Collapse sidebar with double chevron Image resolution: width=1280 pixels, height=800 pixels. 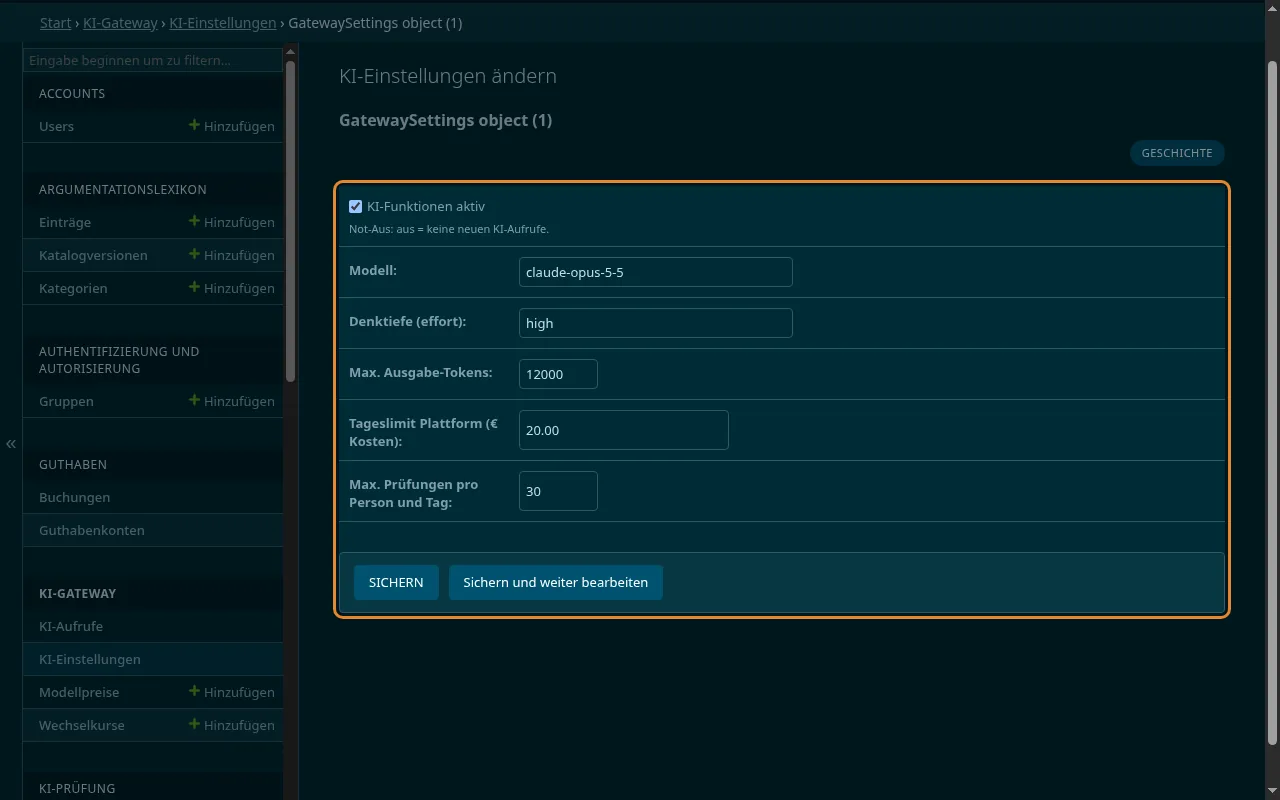[11, 443]
